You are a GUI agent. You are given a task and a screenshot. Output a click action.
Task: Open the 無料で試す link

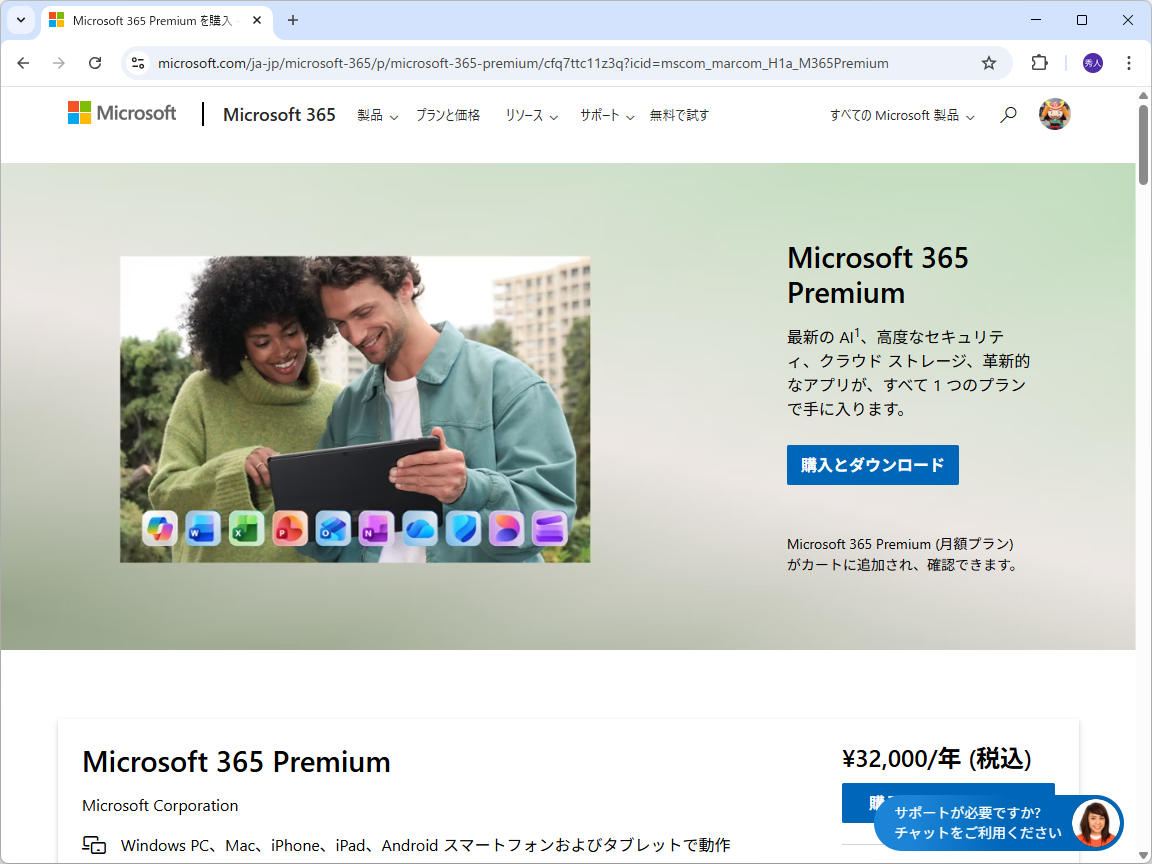coord(679,115)
